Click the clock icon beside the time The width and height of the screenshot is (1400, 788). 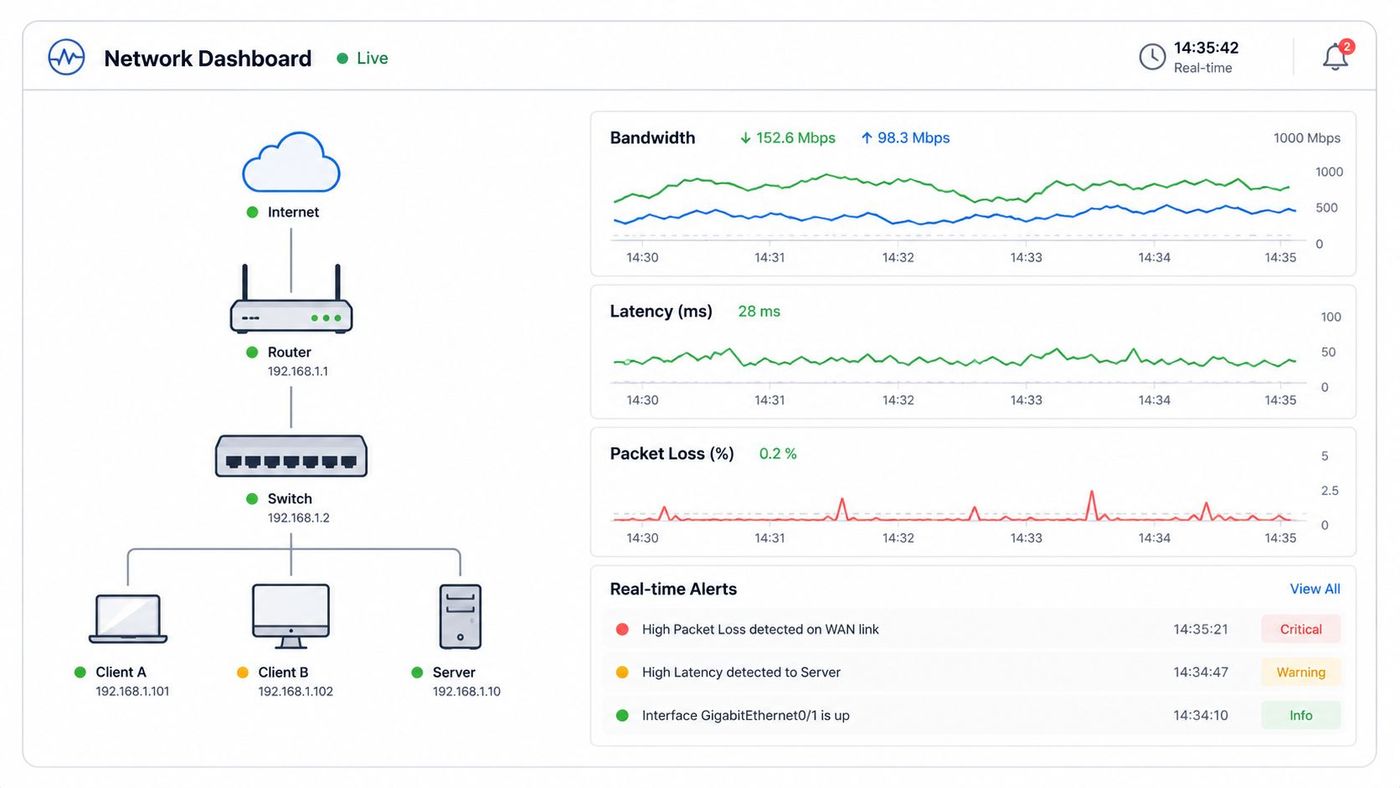tap(1153, 57)
